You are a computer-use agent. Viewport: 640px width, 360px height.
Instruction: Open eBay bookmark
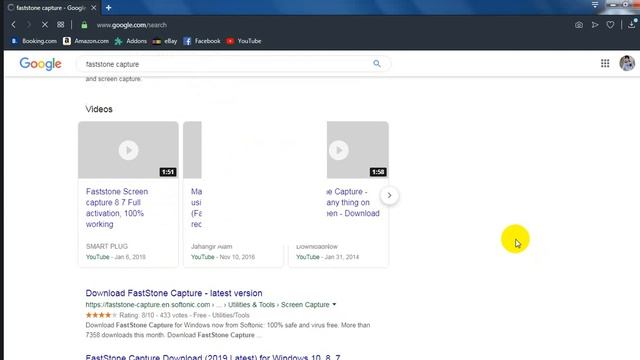coord(165,41)
